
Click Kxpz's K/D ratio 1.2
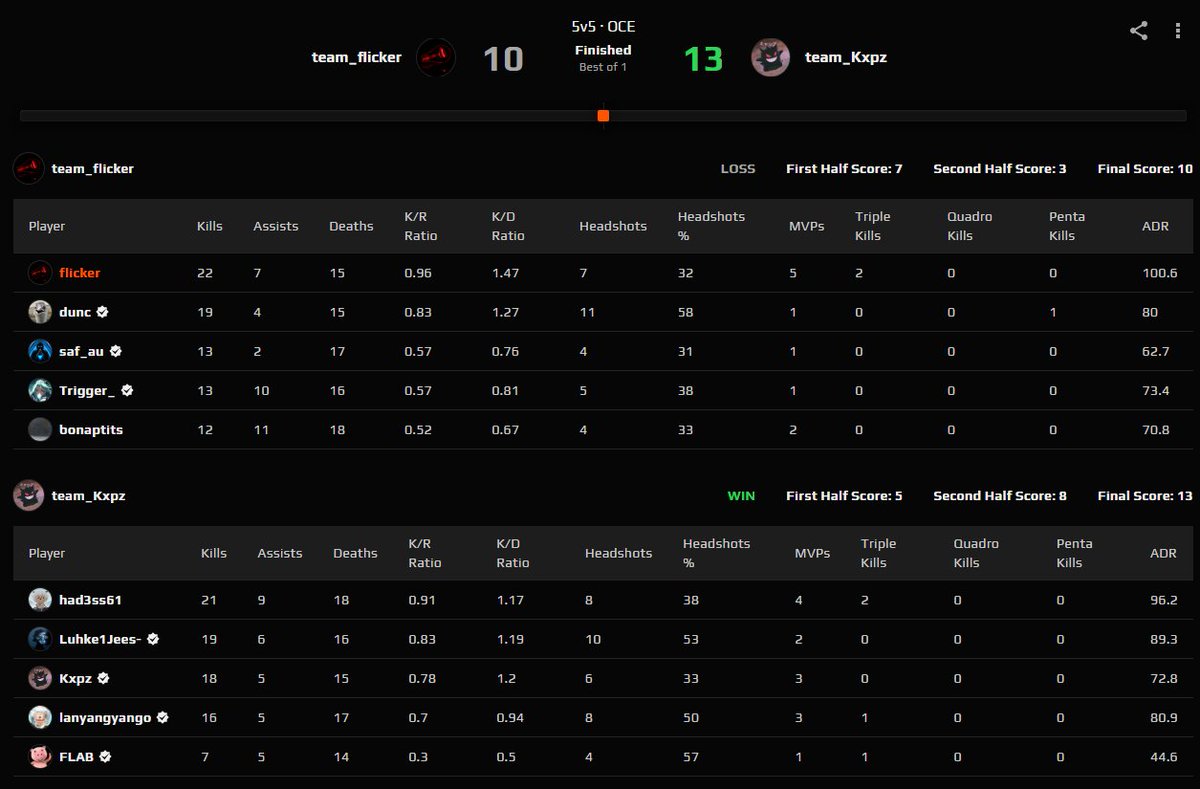(x=505, y=678)
